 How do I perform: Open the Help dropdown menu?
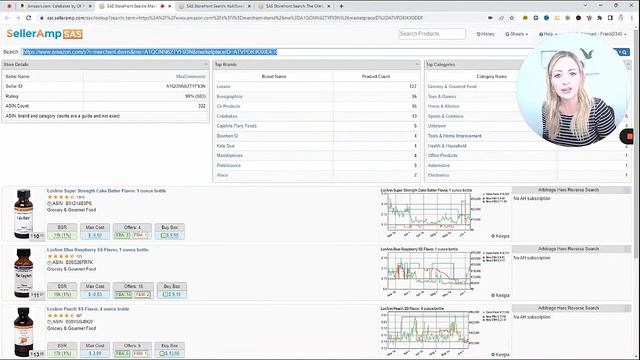coord(548,34)
